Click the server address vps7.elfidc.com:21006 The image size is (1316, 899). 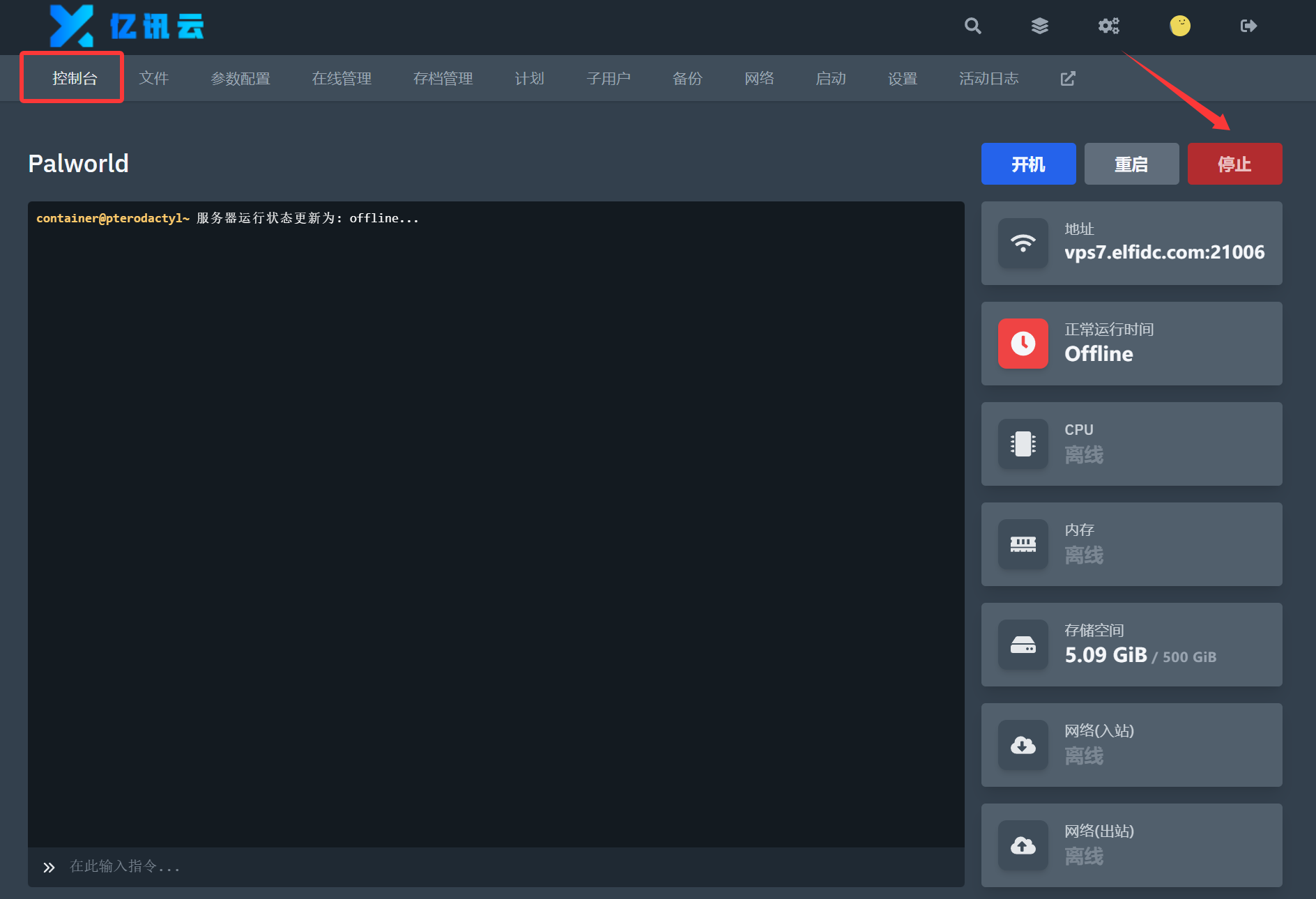coord(1165,252)
